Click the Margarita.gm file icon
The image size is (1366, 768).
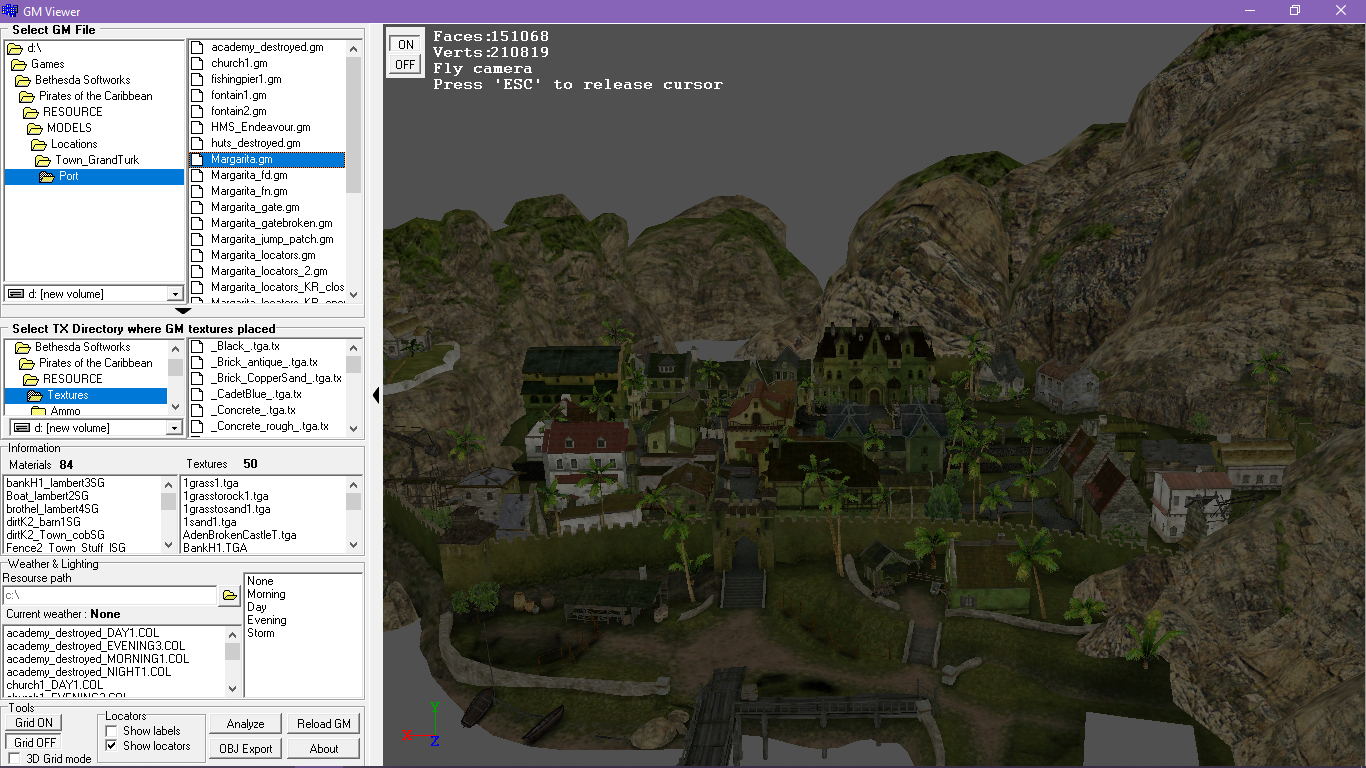point(197,159)
